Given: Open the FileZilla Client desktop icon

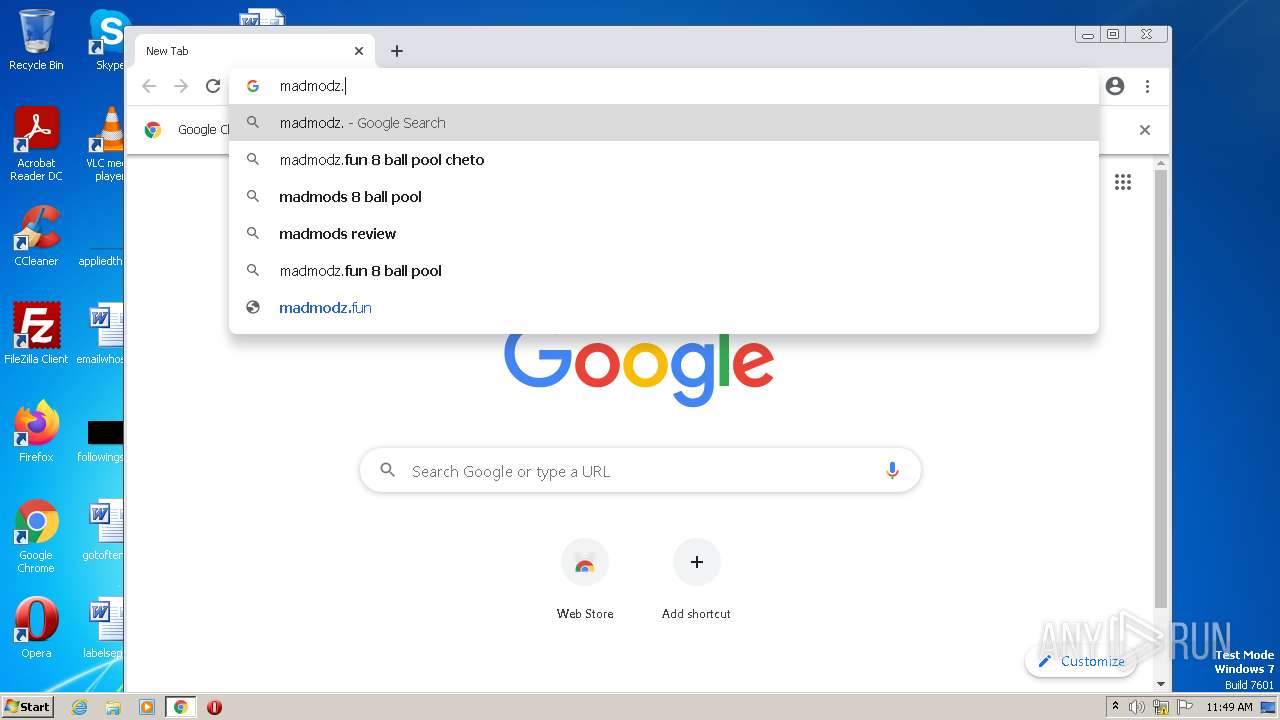Looking at the screenshot, I should (x=36, y=334).
